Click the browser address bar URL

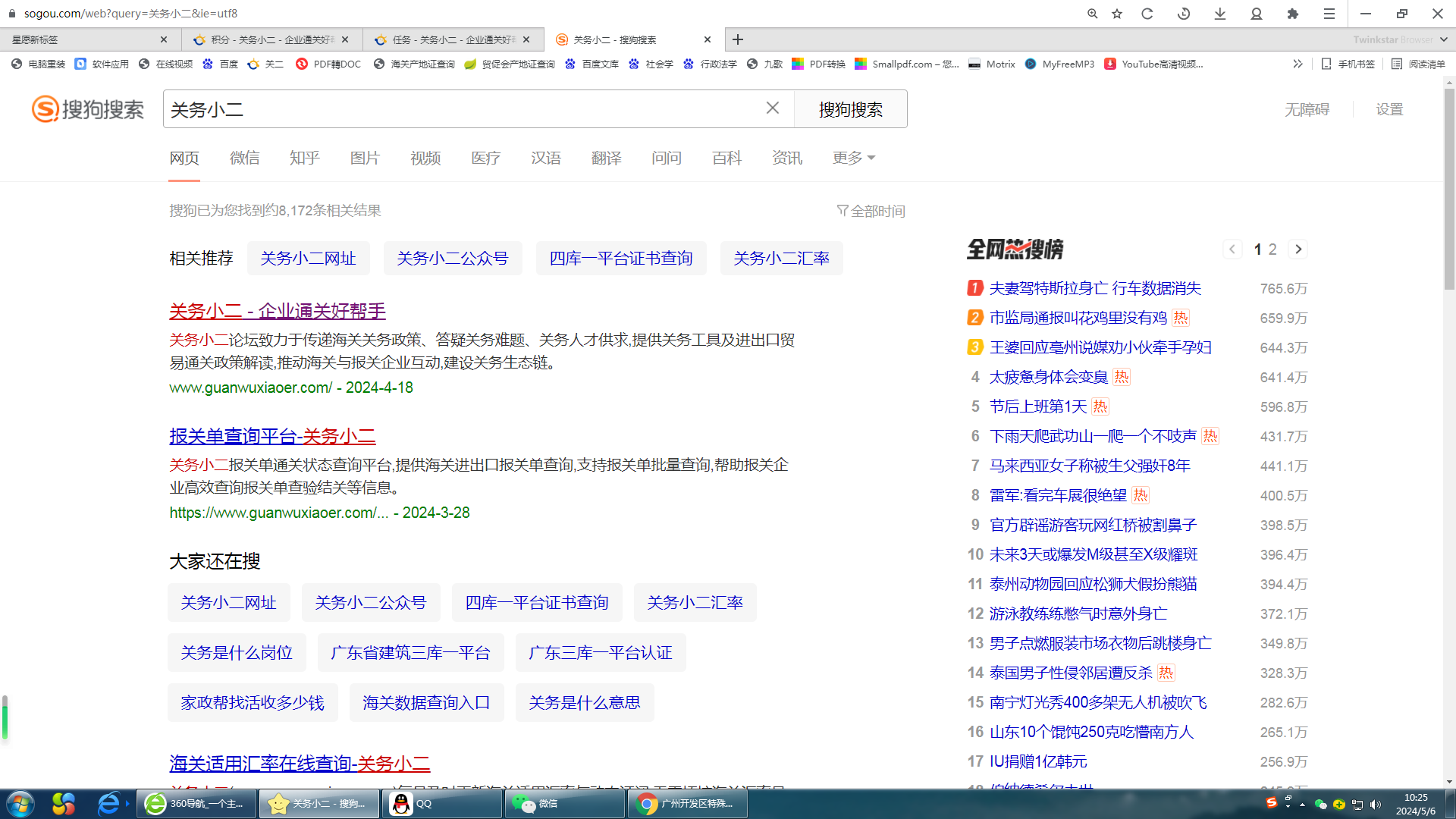click(x=130, y=14)
